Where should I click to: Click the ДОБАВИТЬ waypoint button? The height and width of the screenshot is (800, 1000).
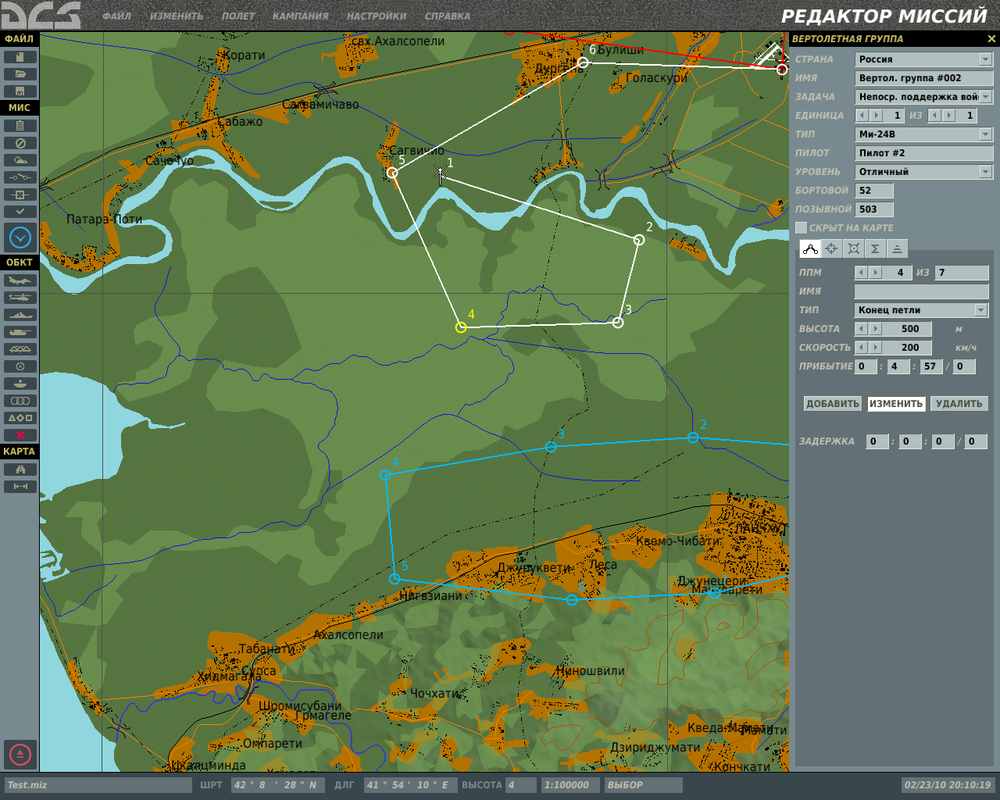[x=832, y=404]
